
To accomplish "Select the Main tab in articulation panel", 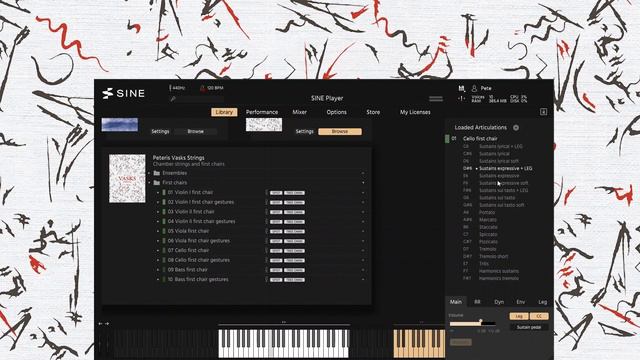I will [456, 302].
